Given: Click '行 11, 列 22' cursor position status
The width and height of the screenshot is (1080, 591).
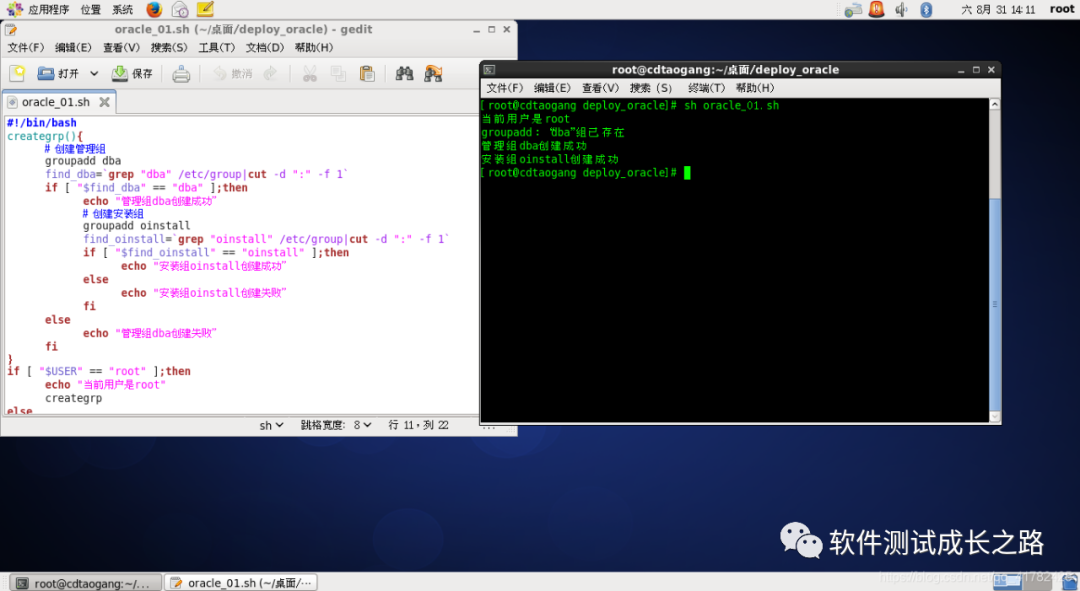Looking at the screenshot, I should tap(418, 425).
